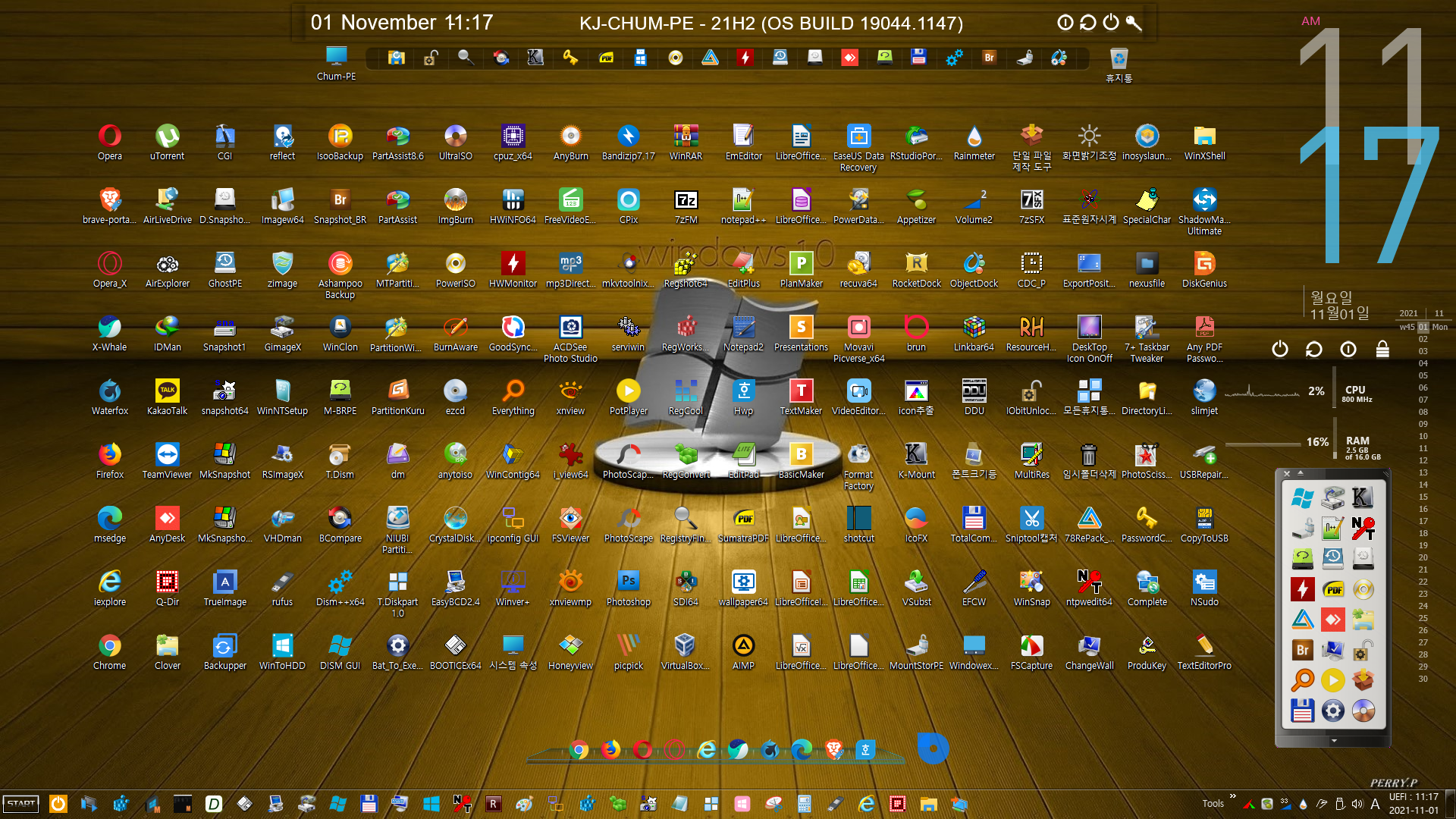Click the PDF icon in the top toolbar

pos(606,58)
